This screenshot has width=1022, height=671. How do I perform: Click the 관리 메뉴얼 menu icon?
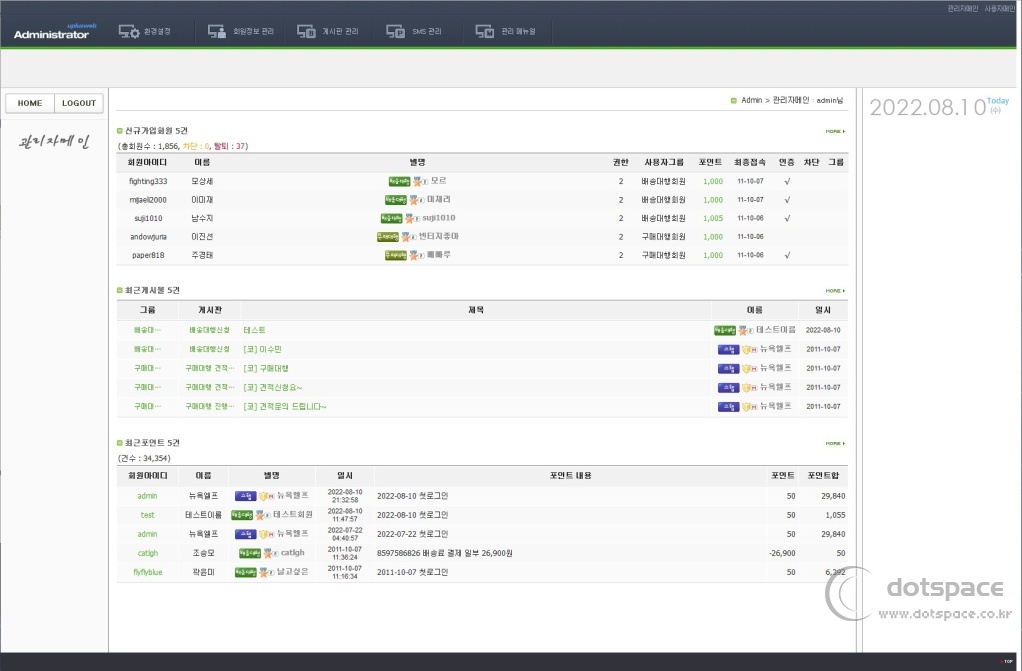point(485,32)
